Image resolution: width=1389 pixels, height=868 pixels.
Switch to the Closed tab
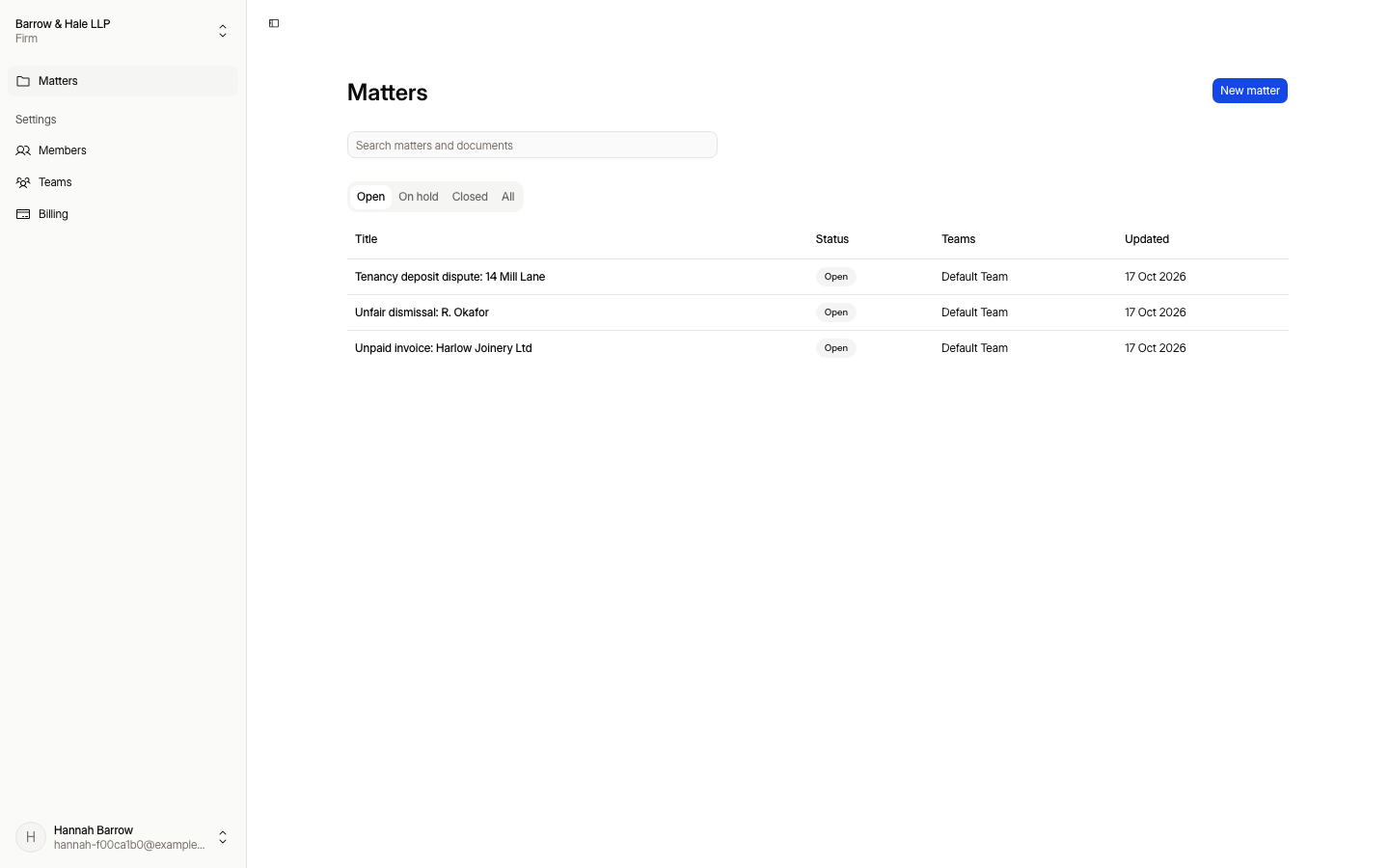[x=470, y=197]
